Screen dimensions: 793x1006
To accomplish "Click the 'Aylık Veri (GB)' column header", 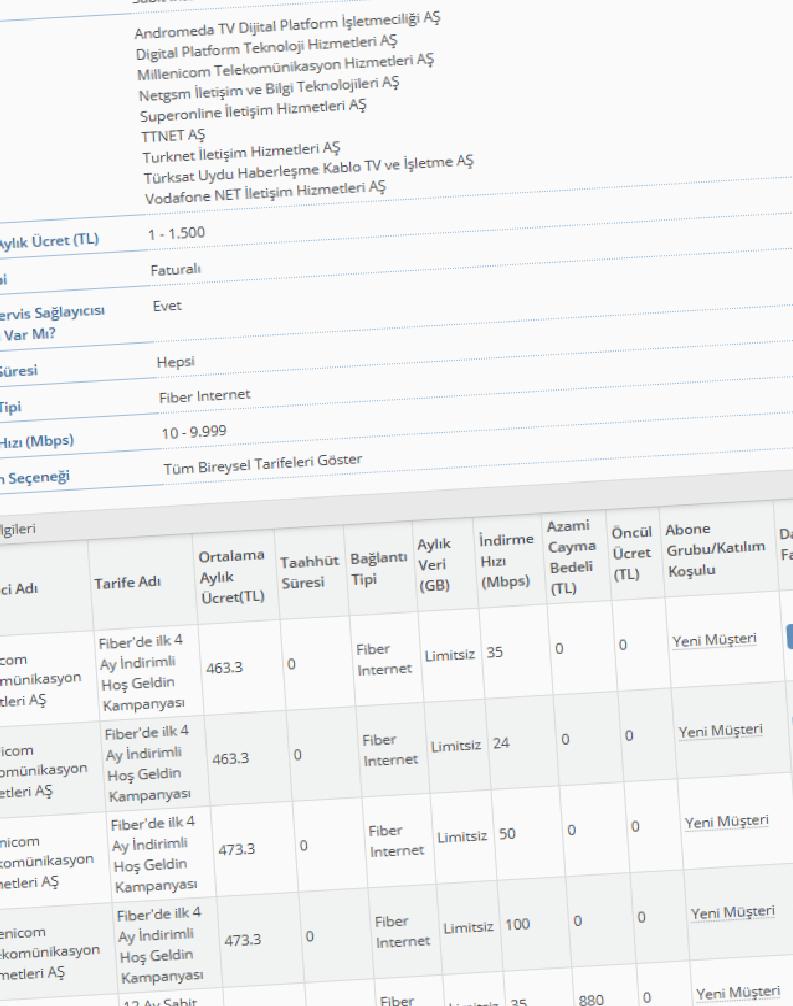I will (434, 565).
